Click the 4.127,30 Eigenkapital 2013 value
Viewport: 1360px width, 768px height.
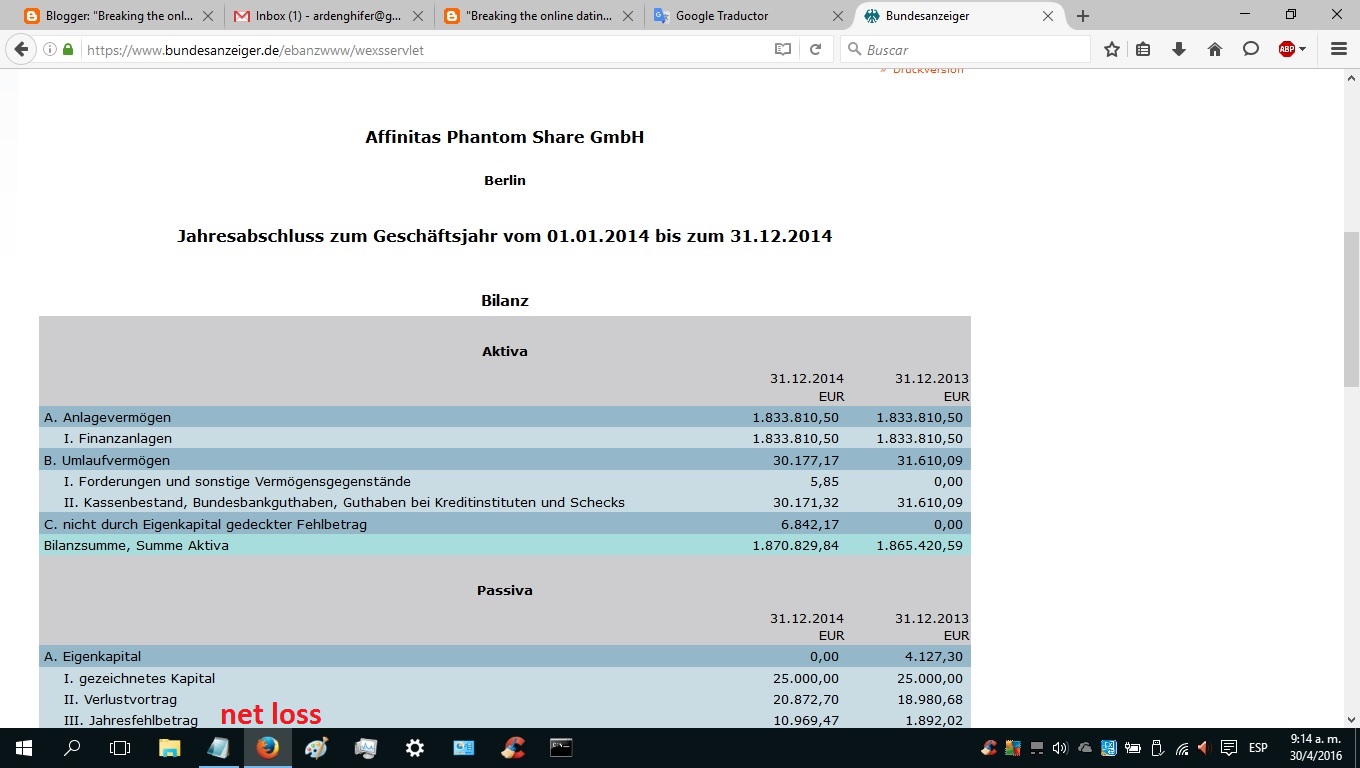click(x=934, y=657)
